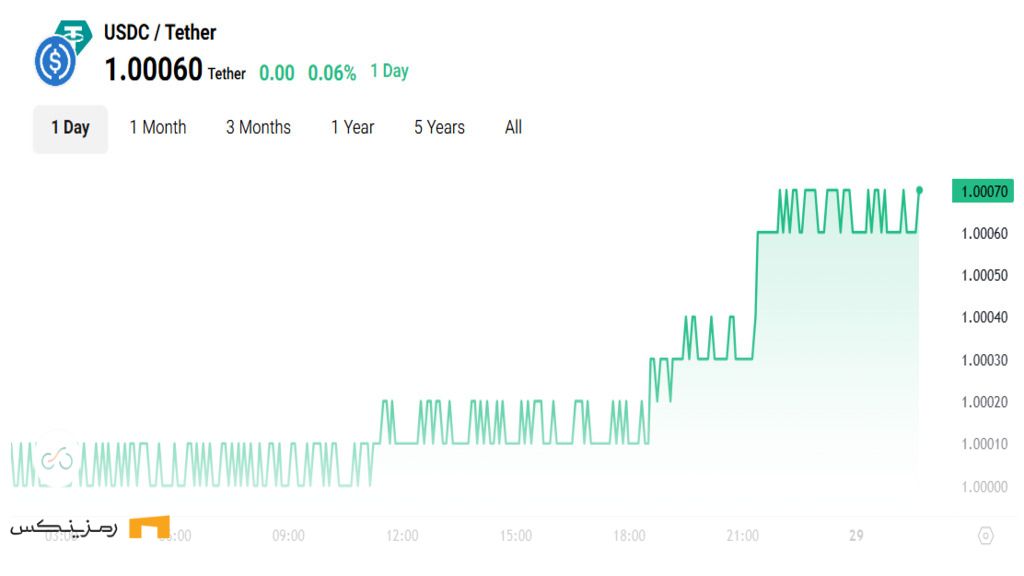The image size is (1024, 576).
Task: Click the orange Ramzinex logo mark
Action: coord(150,527)
